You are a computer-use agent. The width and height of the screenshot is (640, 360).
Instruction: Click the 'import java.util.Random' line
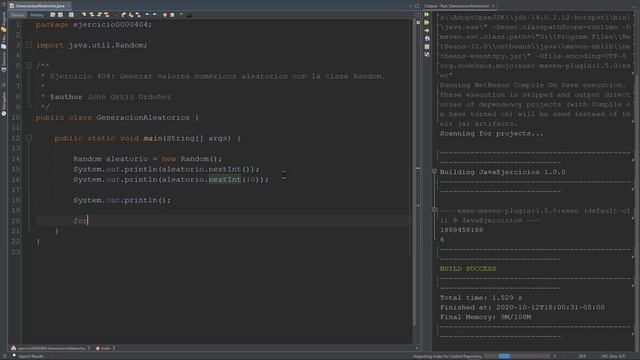91,45
